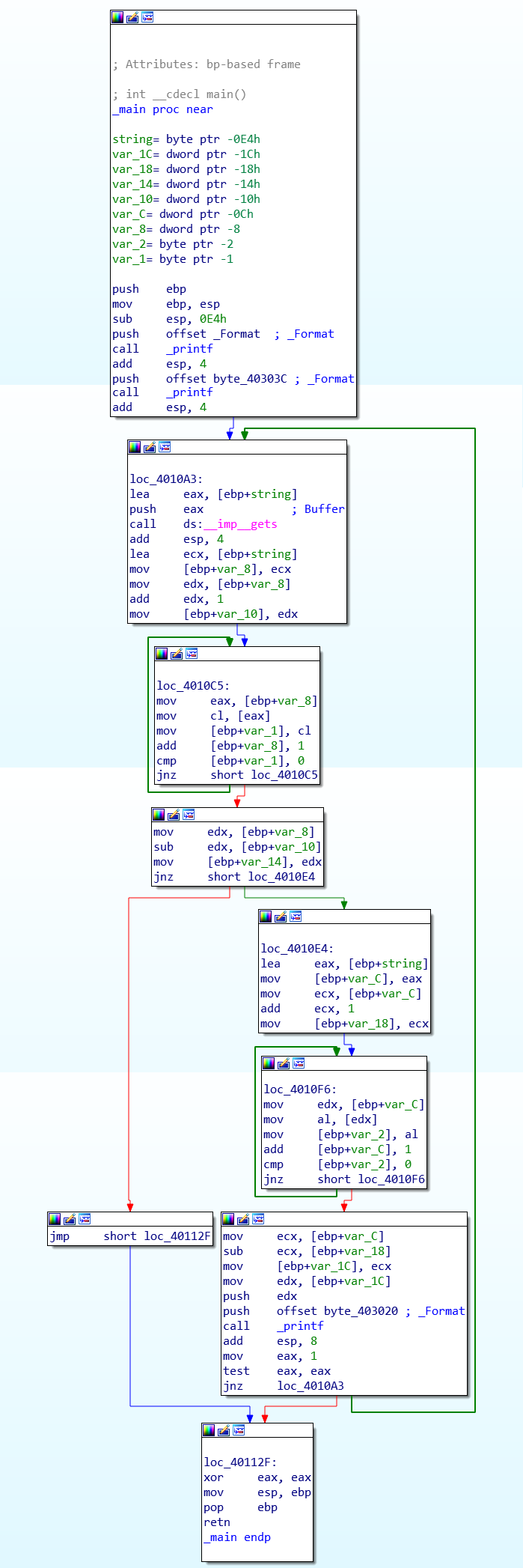Click the 'var_1C= dword ptr -1Ch' definition
This screenshot has width=523, height=1568.
click(x=186, y=154)
